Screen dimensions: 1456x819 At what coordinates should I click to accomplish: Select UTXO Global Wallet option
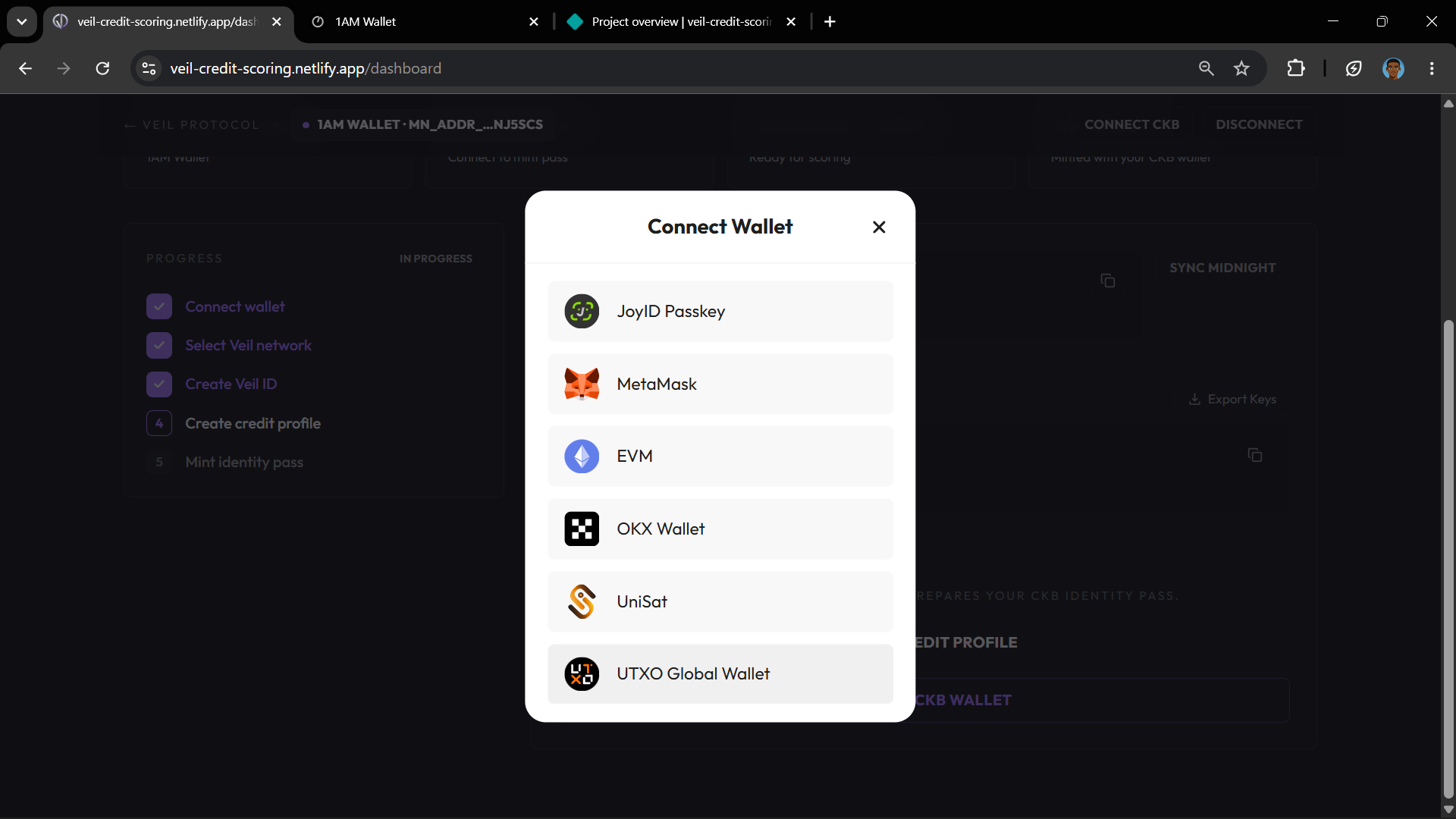[720, 673]
